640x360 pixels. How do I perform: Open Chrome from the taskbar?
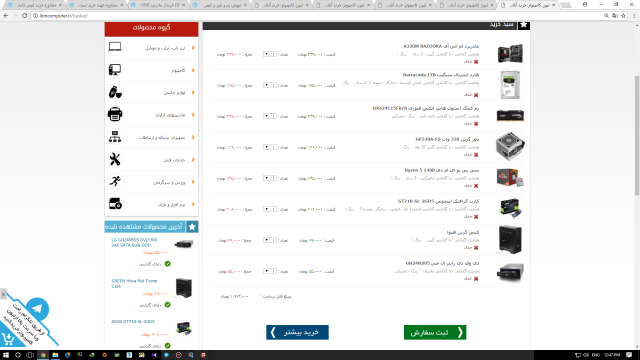point(42,355)
